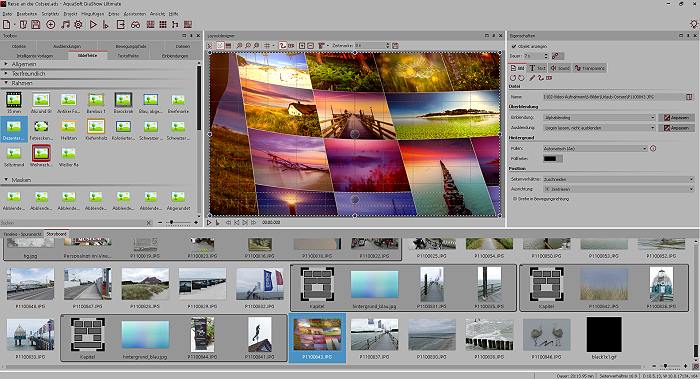Click Play-from-current-position icon in main toolbar
The width and height of the screenshot is (700, 379).
105,25
